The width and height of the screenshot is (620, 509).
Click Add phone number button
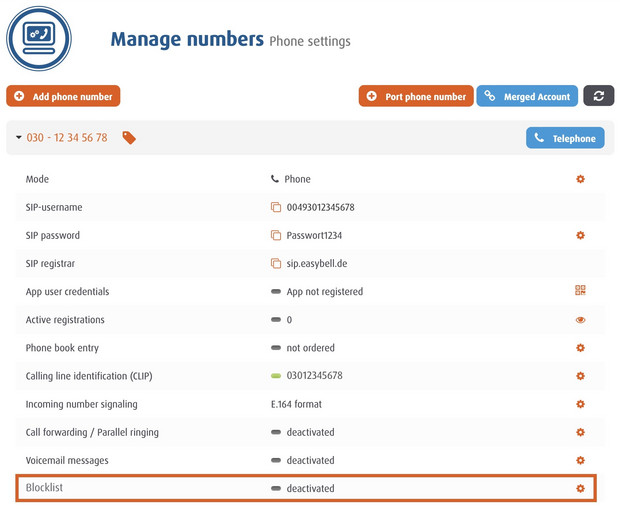pos(63,96)
